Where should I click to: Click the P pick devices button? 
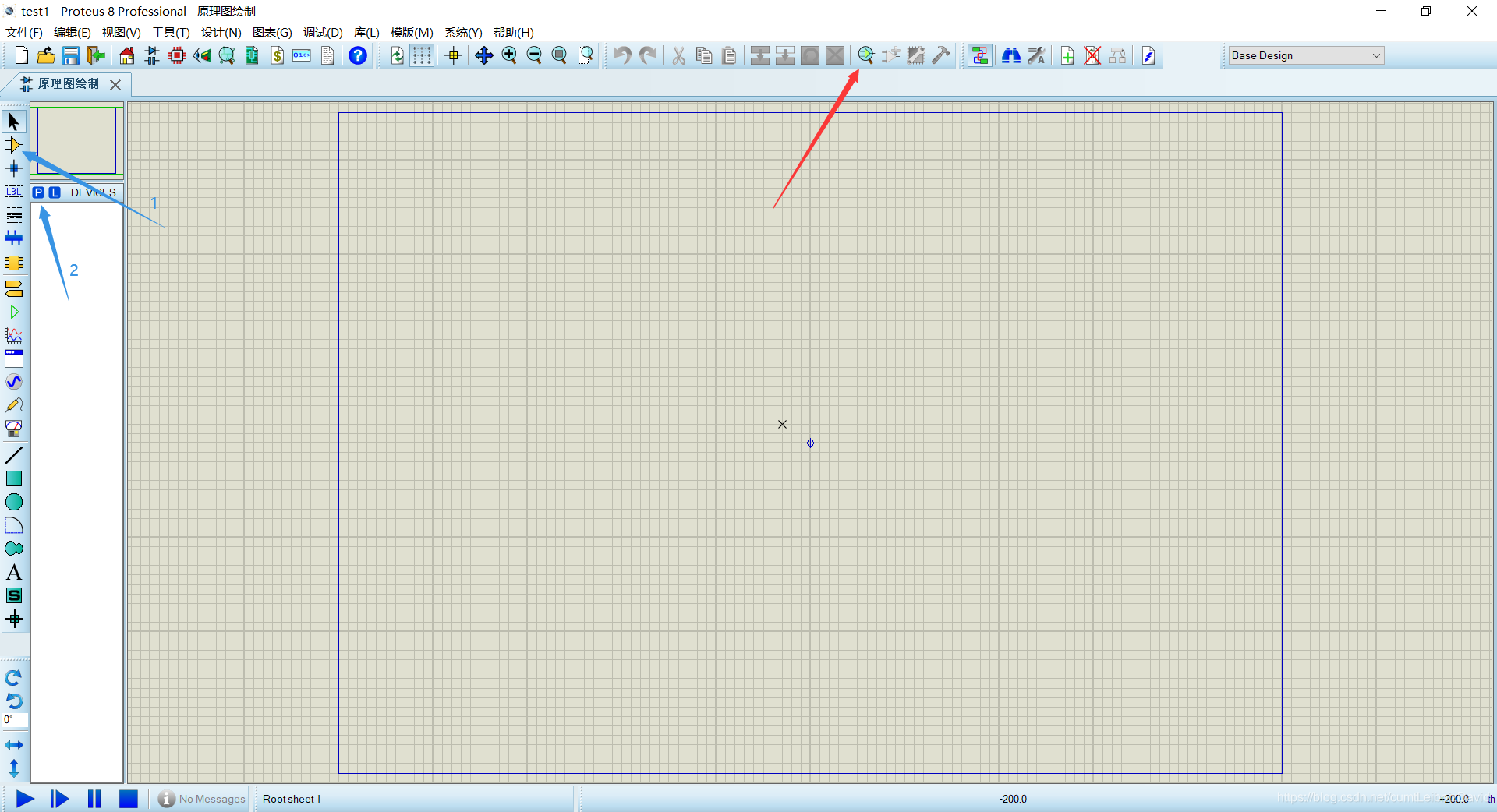coord(38,192)
